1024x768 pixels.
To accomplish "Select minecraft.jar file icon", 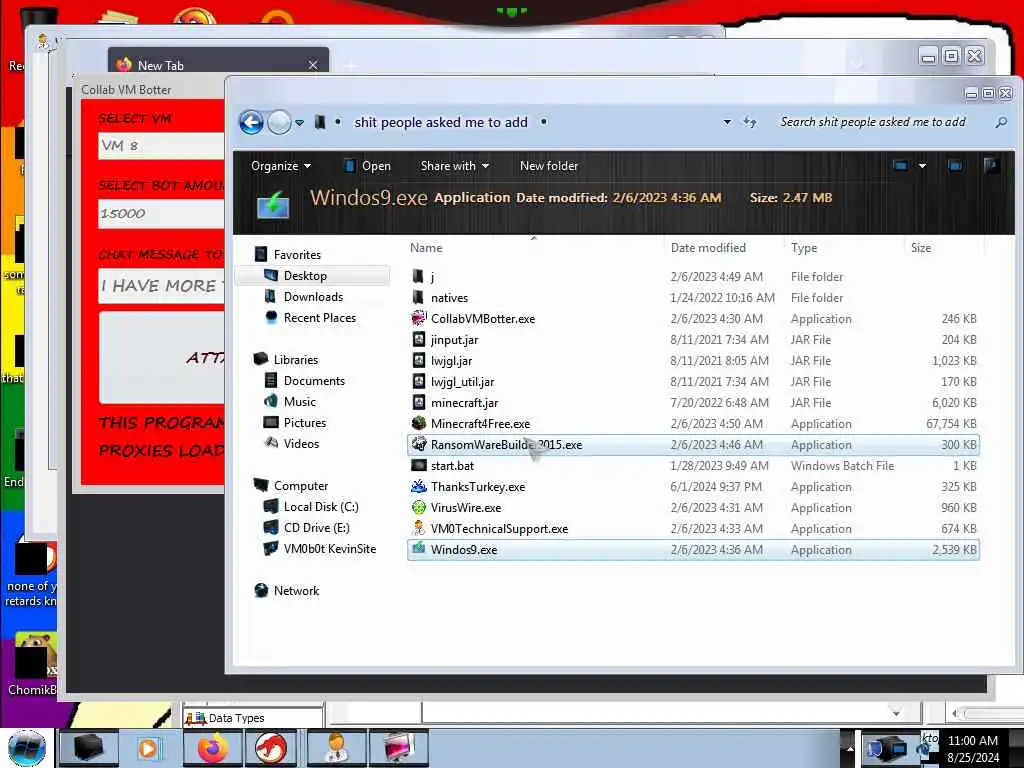I will click(x=418, y=402).
